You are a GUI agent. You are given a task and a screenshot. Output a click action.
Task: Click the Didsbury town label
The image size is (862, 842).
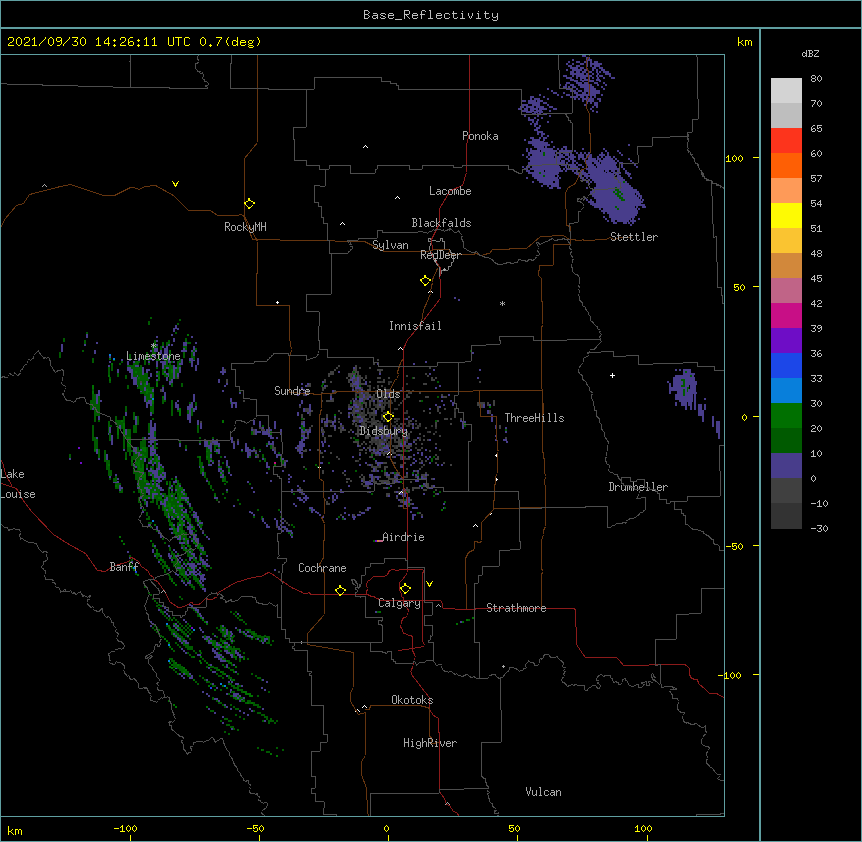coord(383,431)
